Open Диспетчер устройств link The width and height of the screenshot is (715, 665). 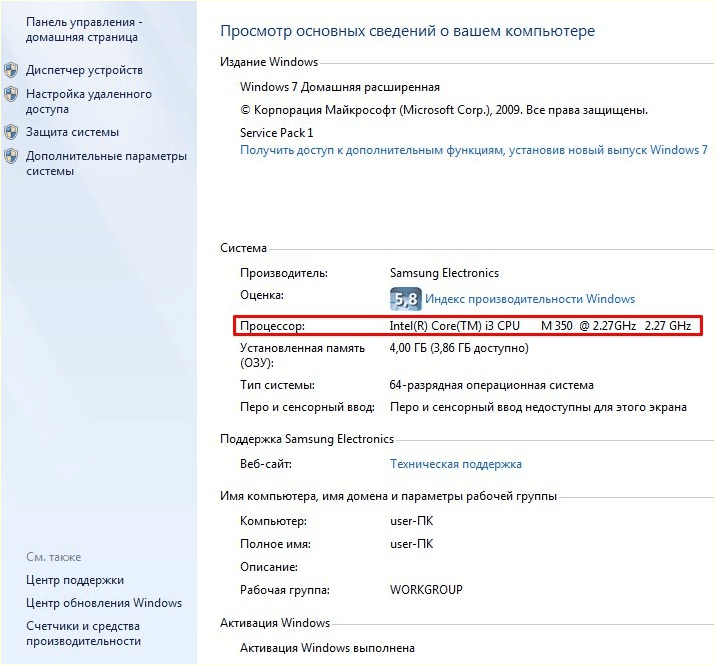point(84,70)
